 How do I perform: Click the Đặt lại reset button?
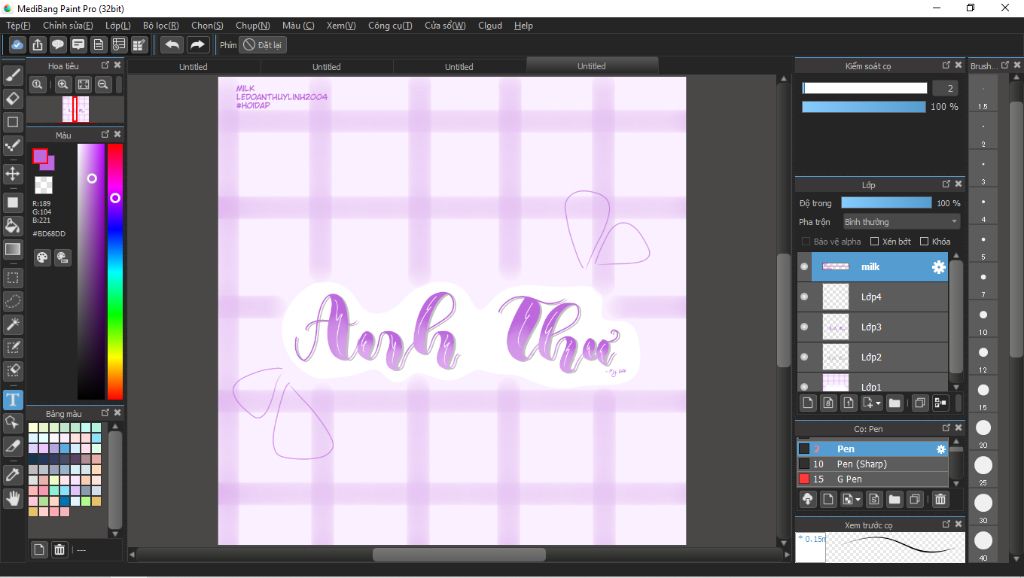tap(263, 45)
